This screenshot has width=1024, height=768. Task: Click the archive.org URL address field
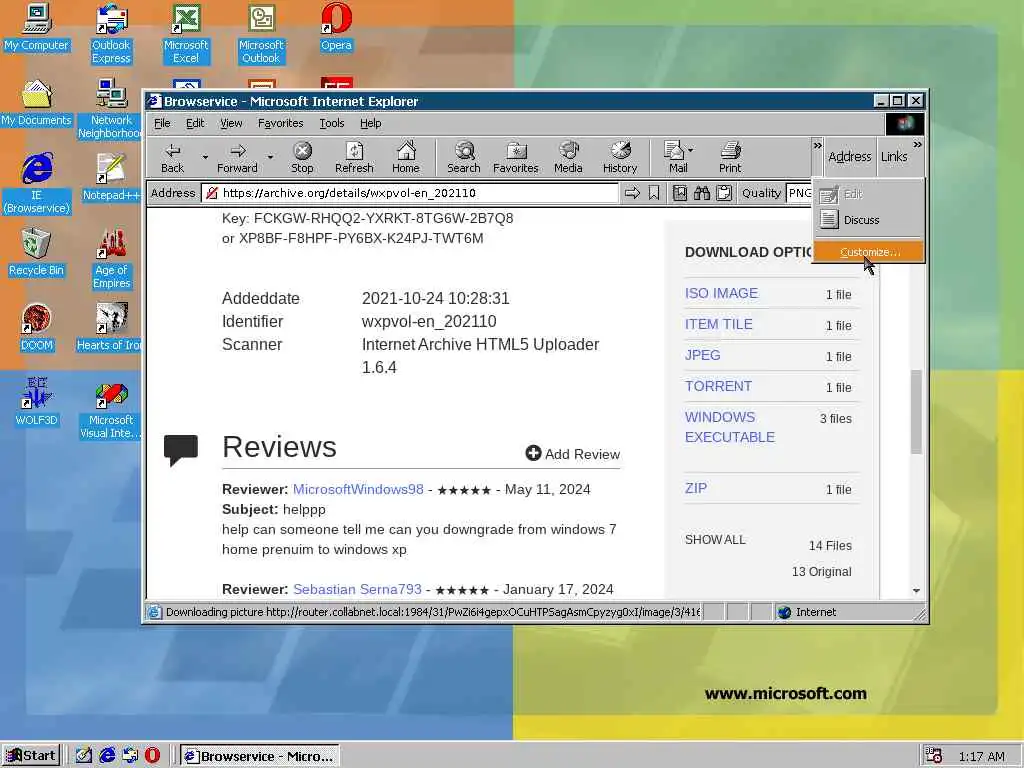[x=410, y=193]
